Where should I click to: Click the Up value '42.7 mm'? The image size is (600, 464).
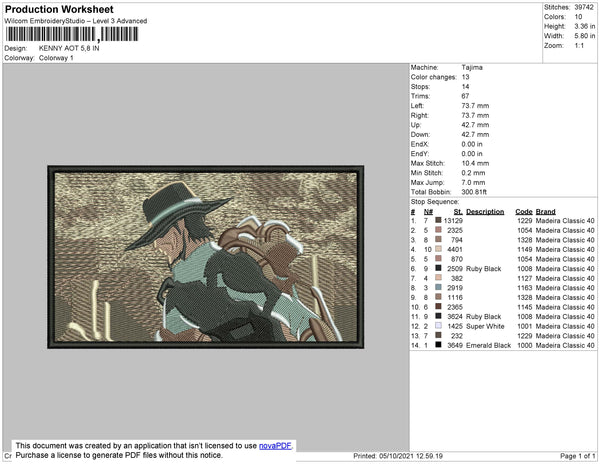pos(475,125)
